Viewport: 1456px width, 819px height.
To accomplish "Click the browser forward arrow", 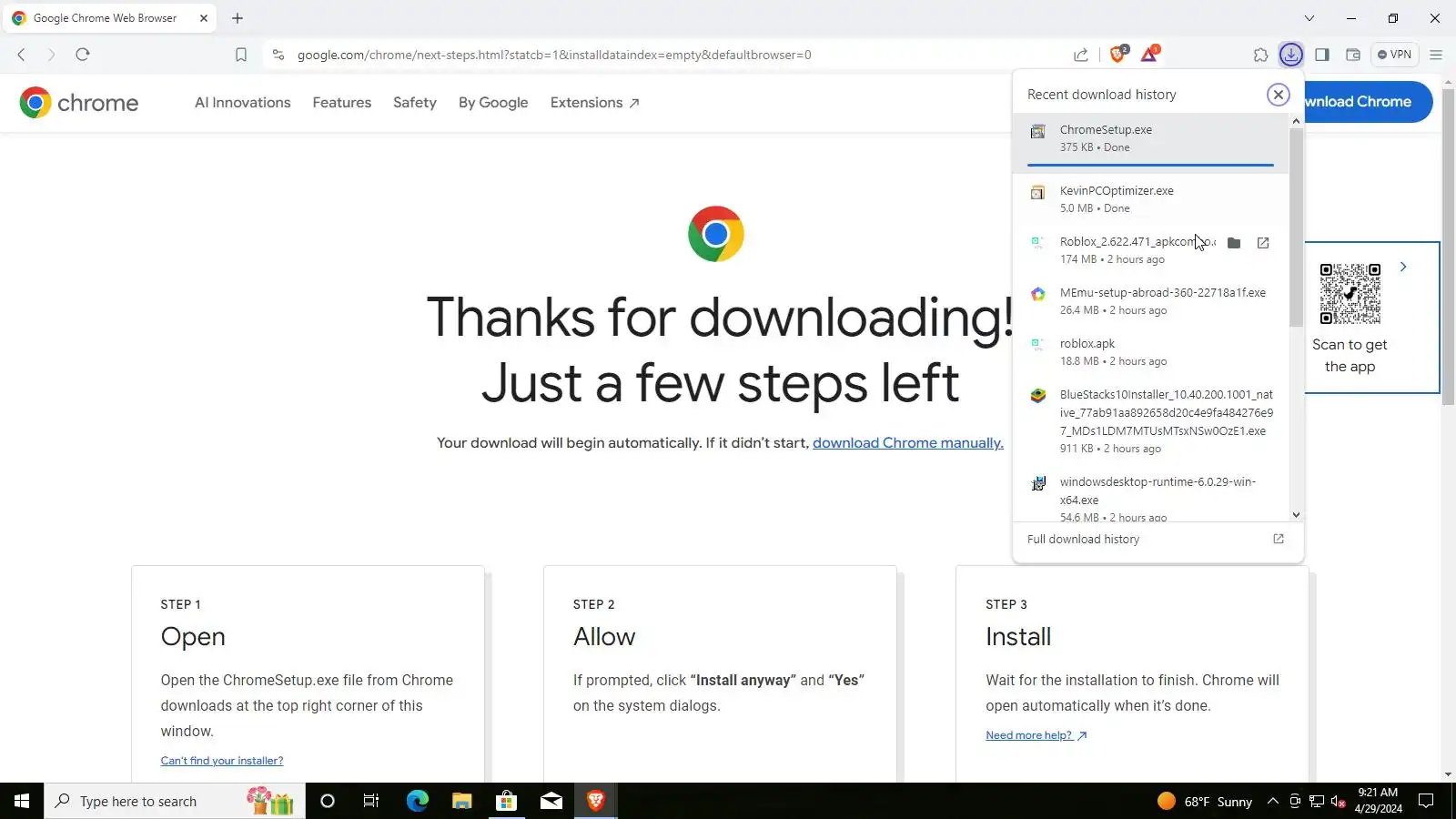I will tap(51, 55).
